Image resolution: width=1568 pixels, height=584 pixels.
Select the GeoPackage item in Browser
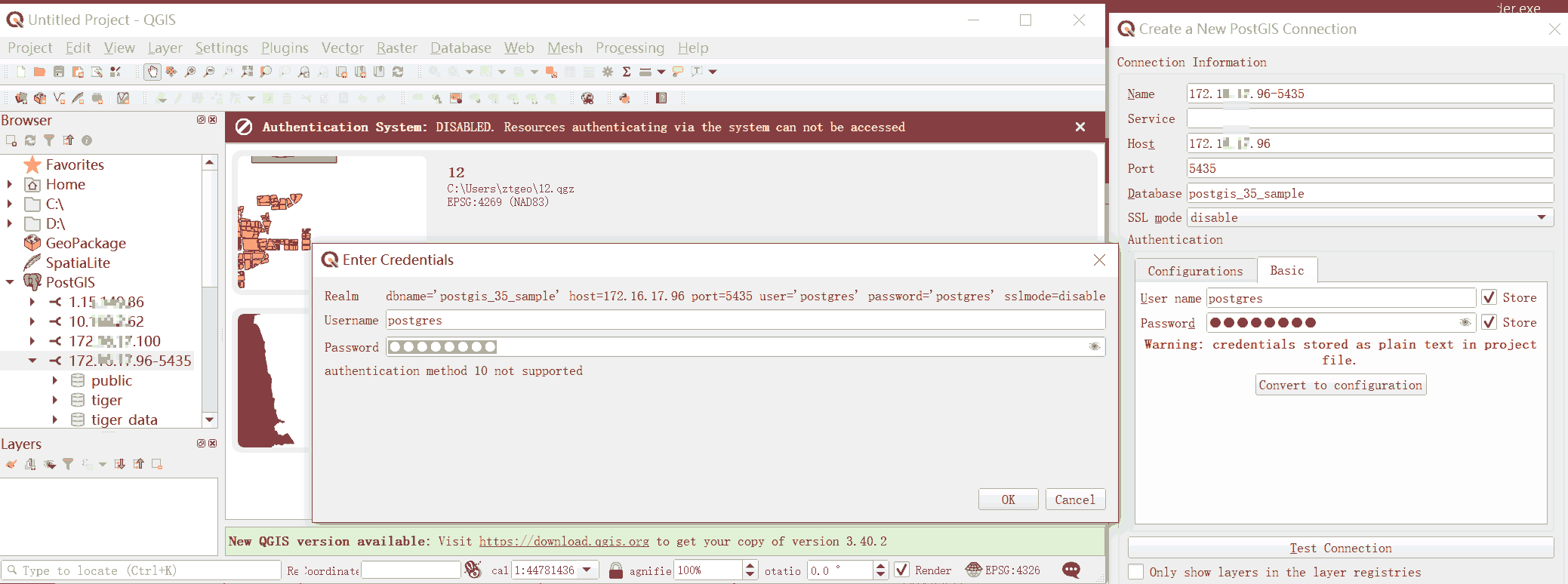(x=85, y=243)
